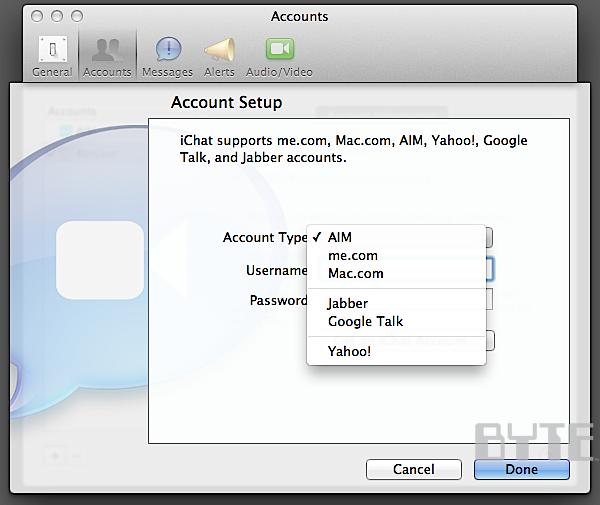Open the Audio/Video preferences pane

click(x=279, y=56)
